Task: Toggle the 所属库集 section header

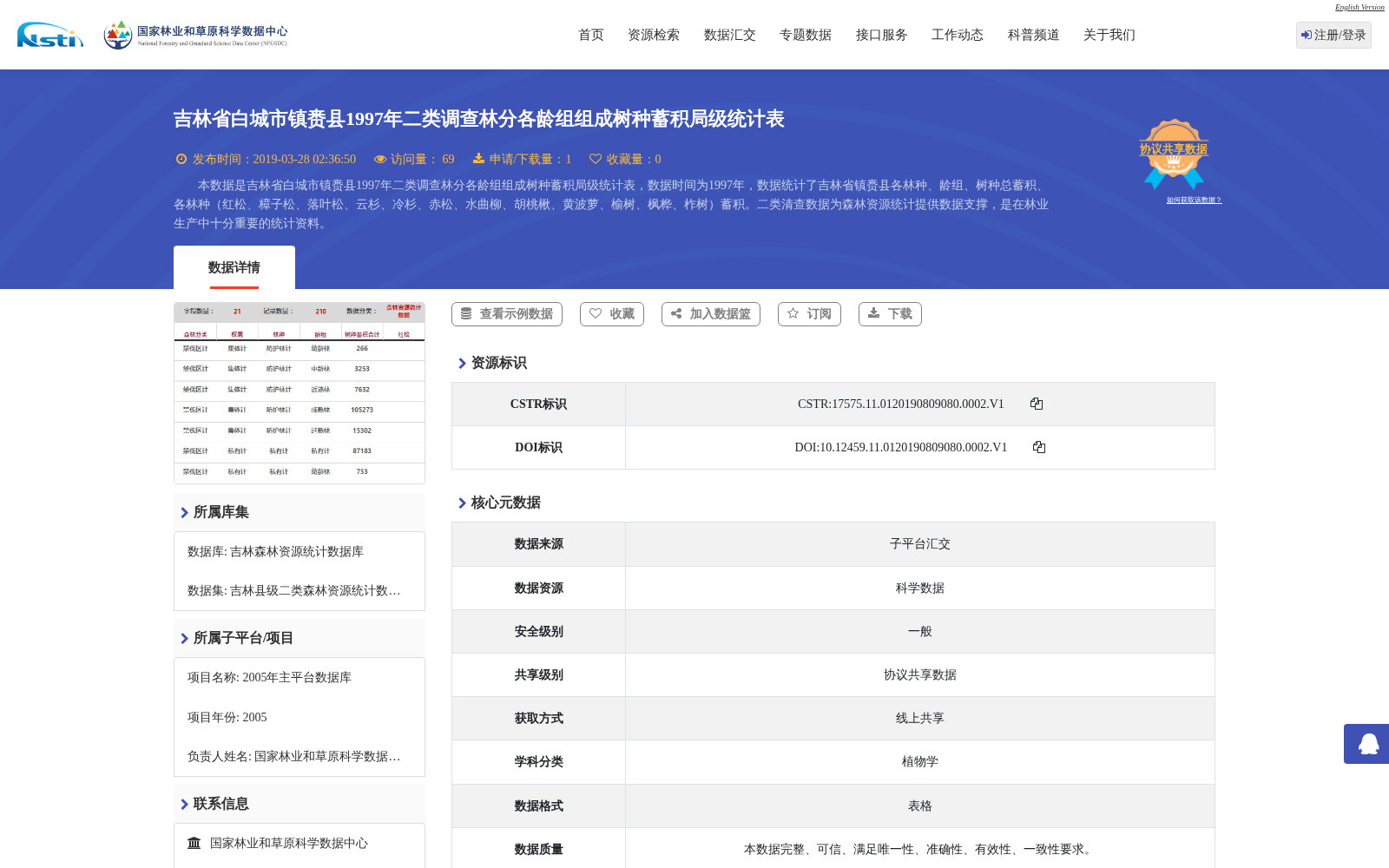Action: click(300, 512)
